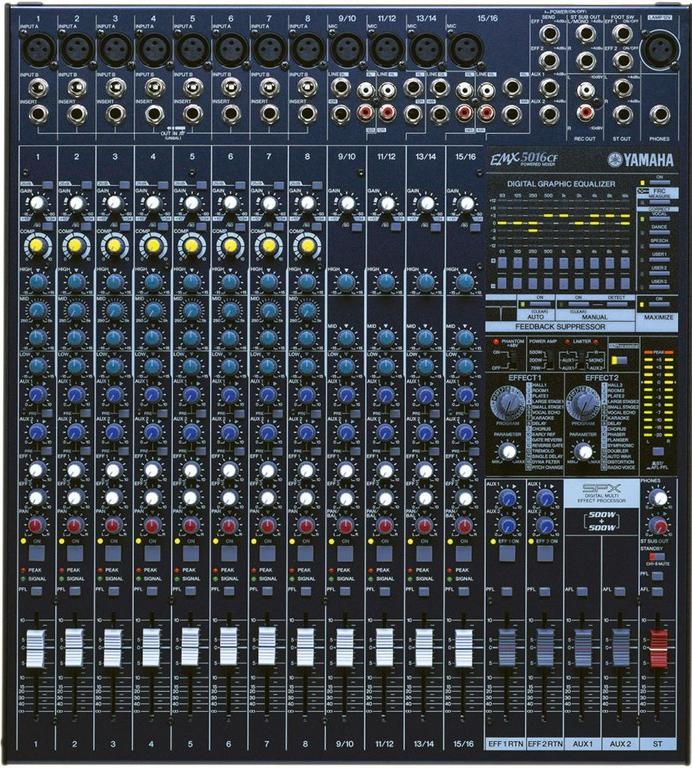This screenshot has width=692, height=768.
Task: Turn the channel 1 GAIN knob
Action: click(x=36, y=203)
